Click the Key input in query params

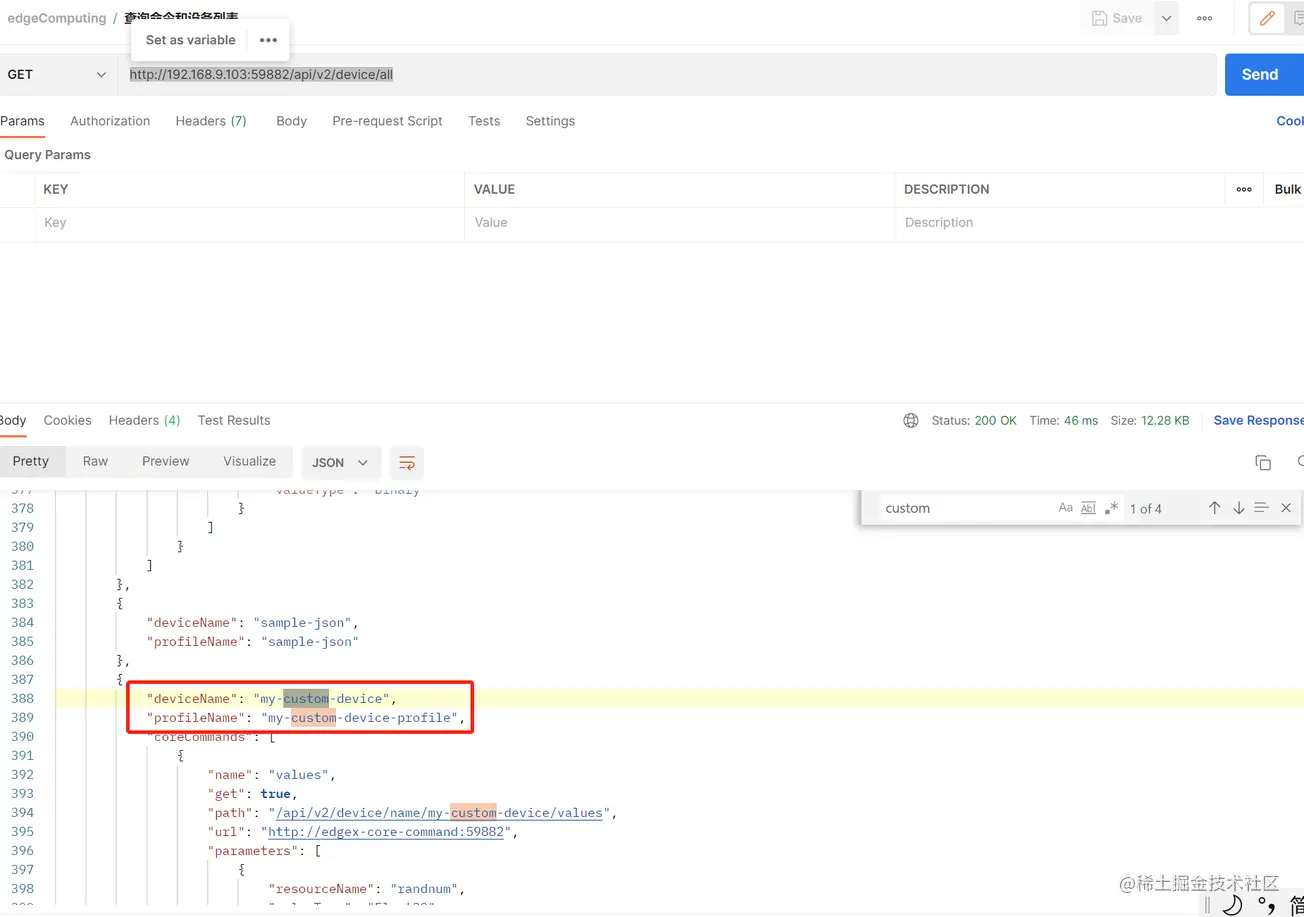250,223
